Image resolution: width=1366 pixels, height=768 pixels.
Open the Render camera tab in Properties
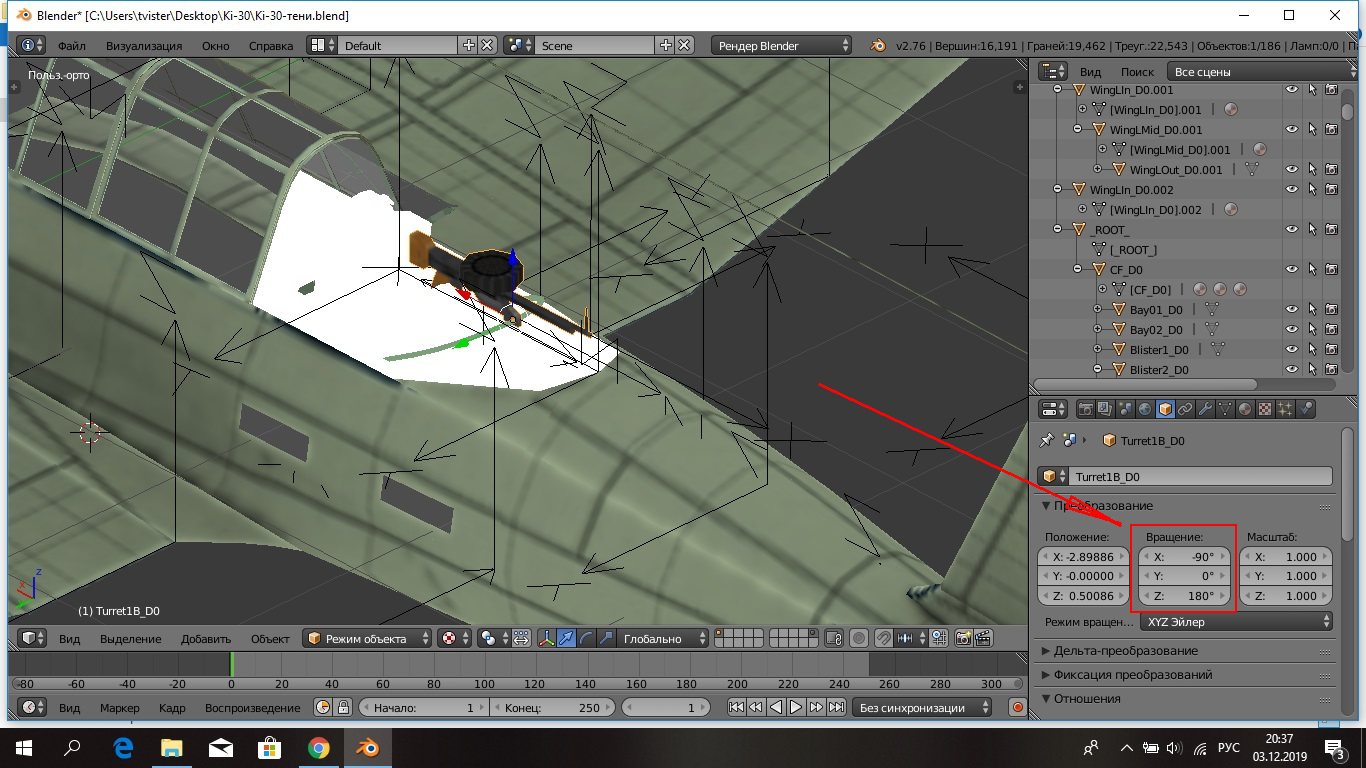click(x=1085, y=409)
